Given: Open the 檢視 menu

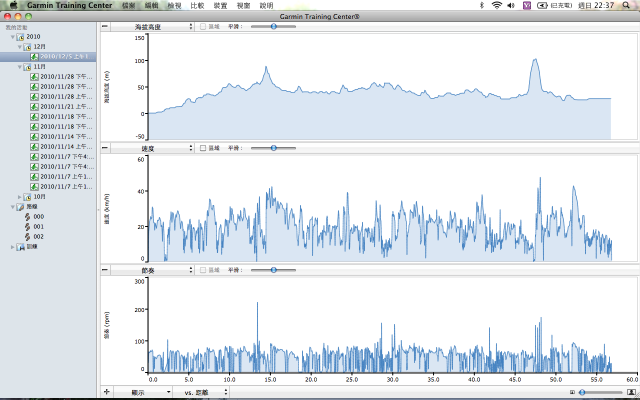Looking at the screenshot, I should 174,5.
